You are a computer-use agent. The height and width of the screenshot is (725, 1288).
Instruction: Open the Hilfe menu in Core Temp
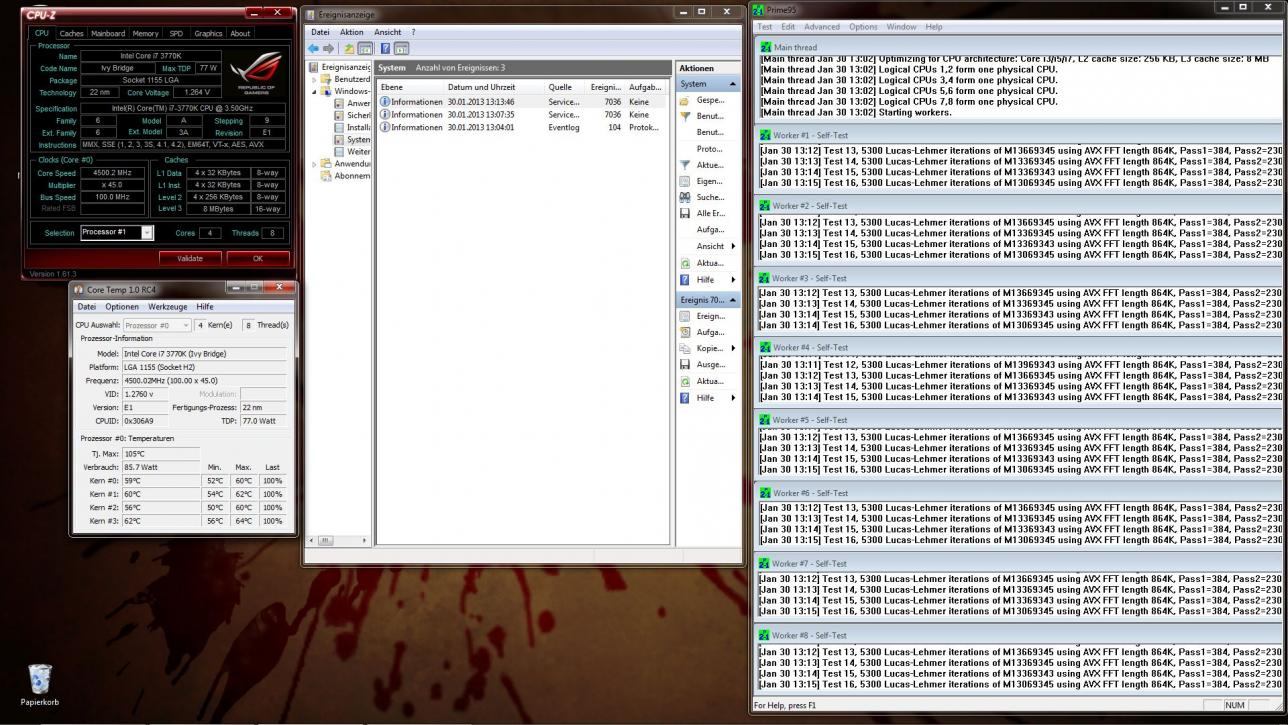point(205,307)
